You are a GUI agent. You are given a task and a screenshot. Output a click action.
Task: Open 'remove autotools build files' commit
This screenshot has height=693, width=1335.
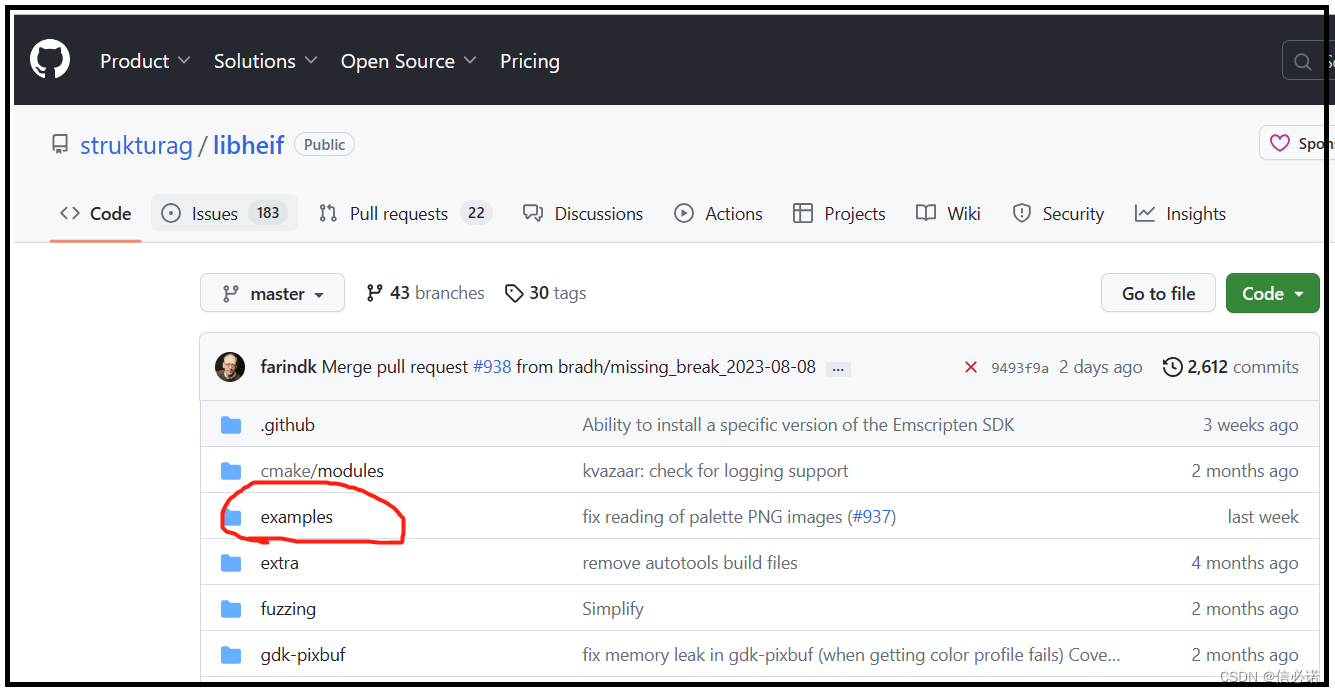690,563
